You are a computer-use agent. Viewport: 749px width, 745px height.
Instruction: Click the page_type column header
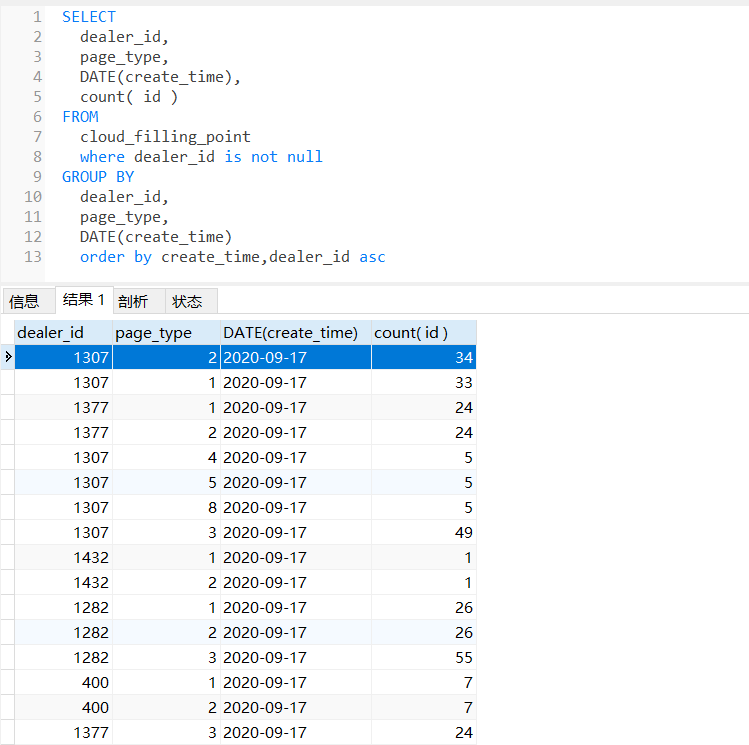coord(166,333)
